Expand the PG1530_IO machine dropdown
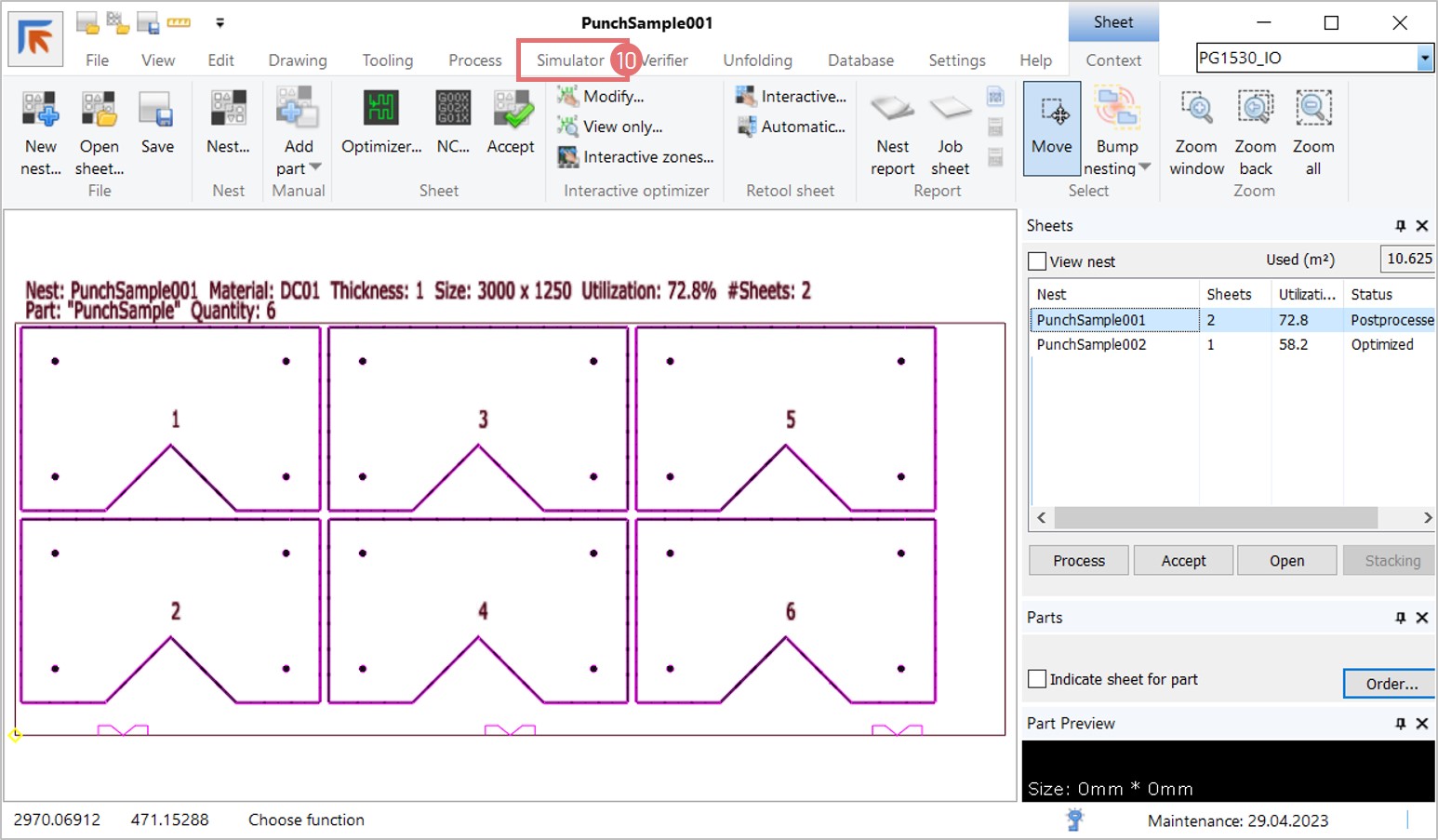This screenshot has height=840, width=1438. (x=1424, y=59)
